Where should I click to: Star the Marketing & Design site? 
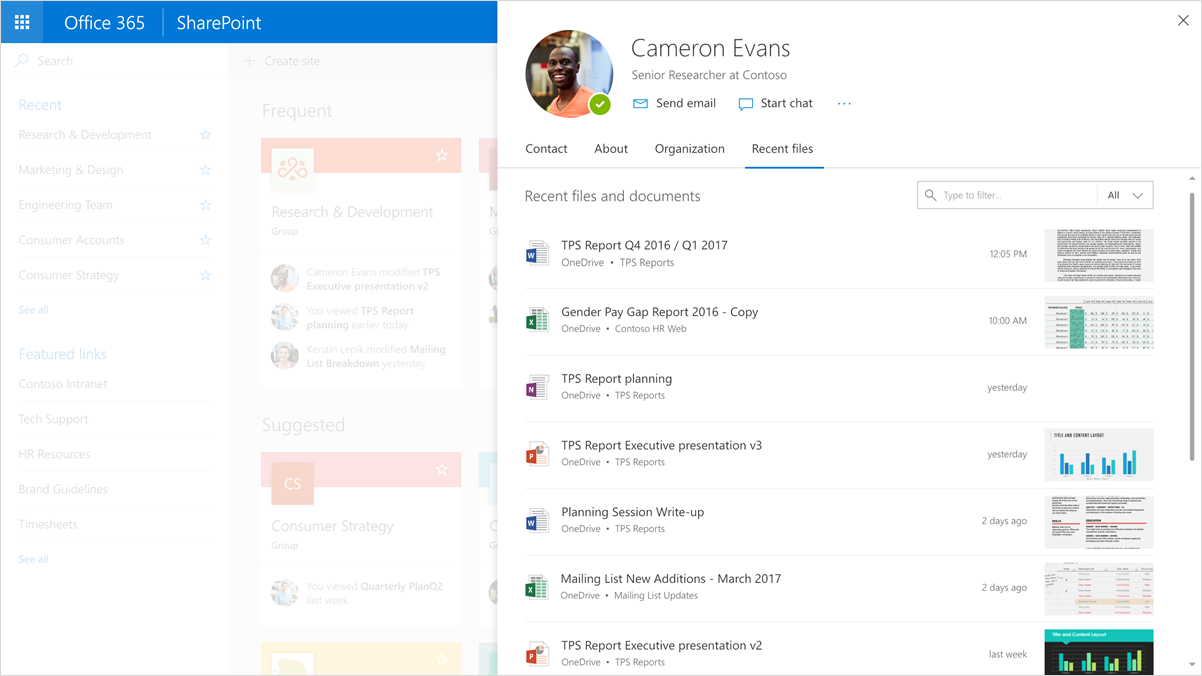(206, 170)
